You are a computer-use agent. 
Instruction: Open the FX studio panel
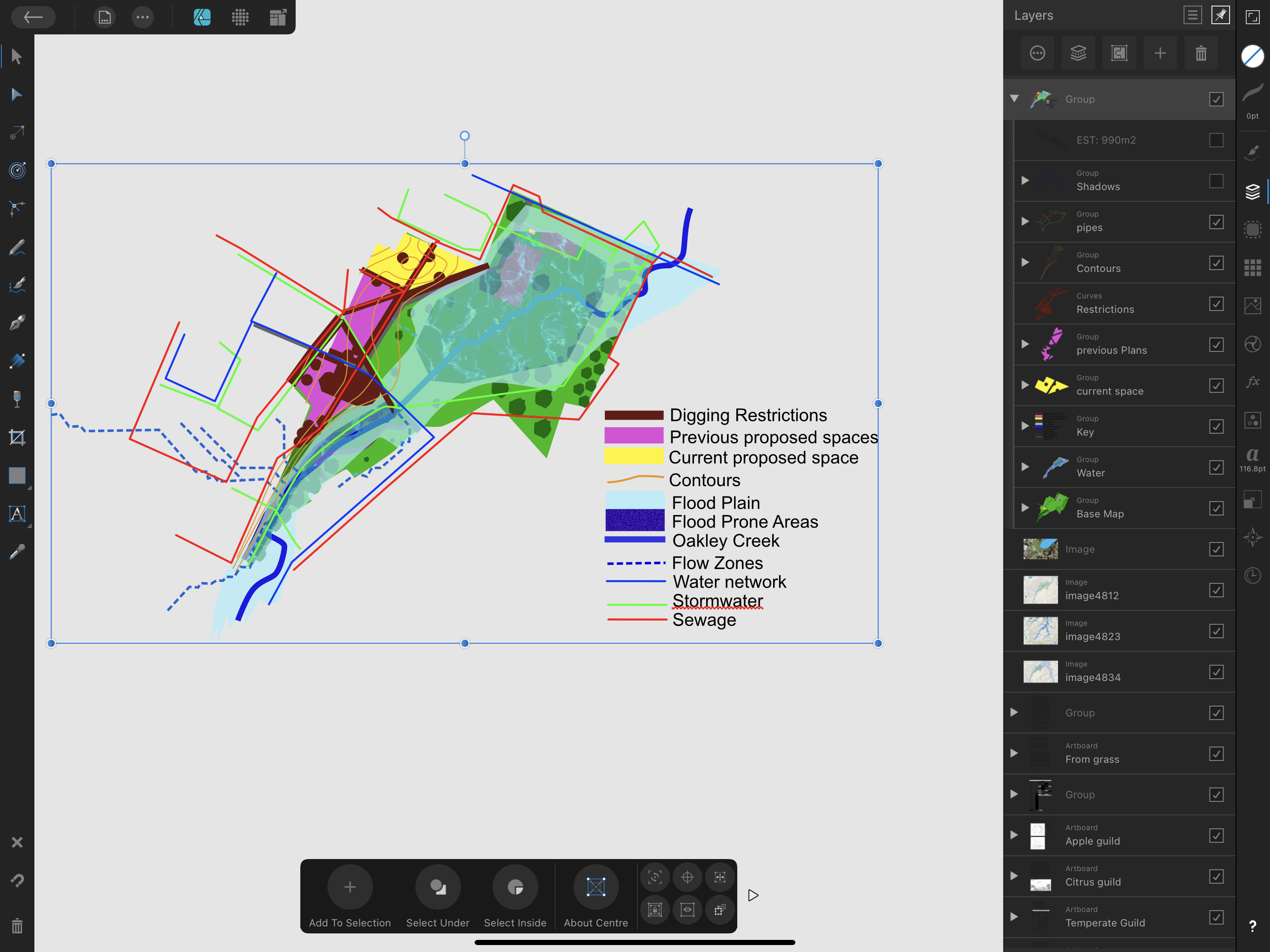point(1252,382)
